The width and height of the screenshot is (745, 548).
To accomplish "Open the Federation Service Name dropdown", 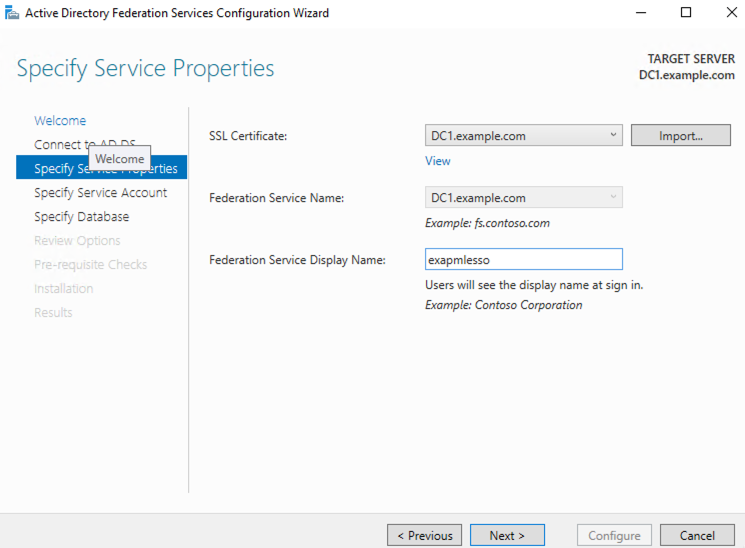I will pos(524,197).
